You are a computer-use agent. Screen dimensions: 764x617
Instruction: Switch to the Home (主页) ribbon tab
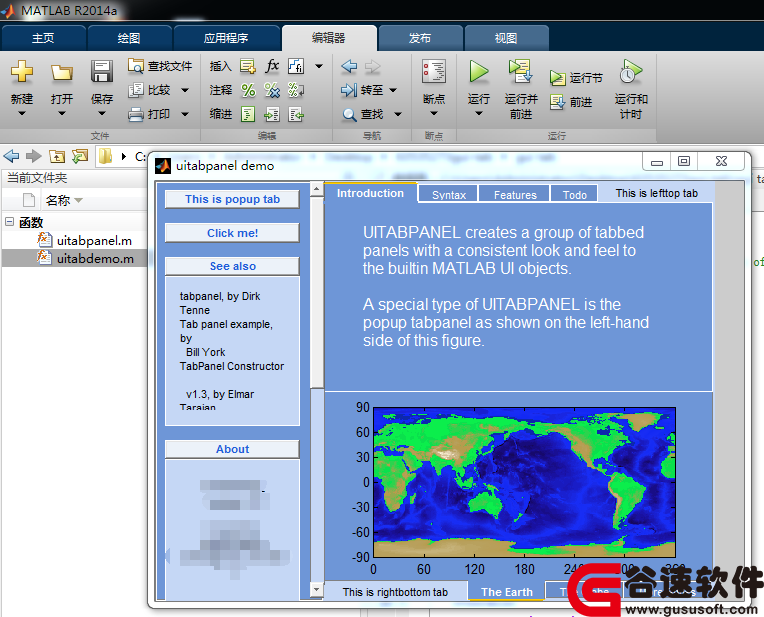point(43,38)
